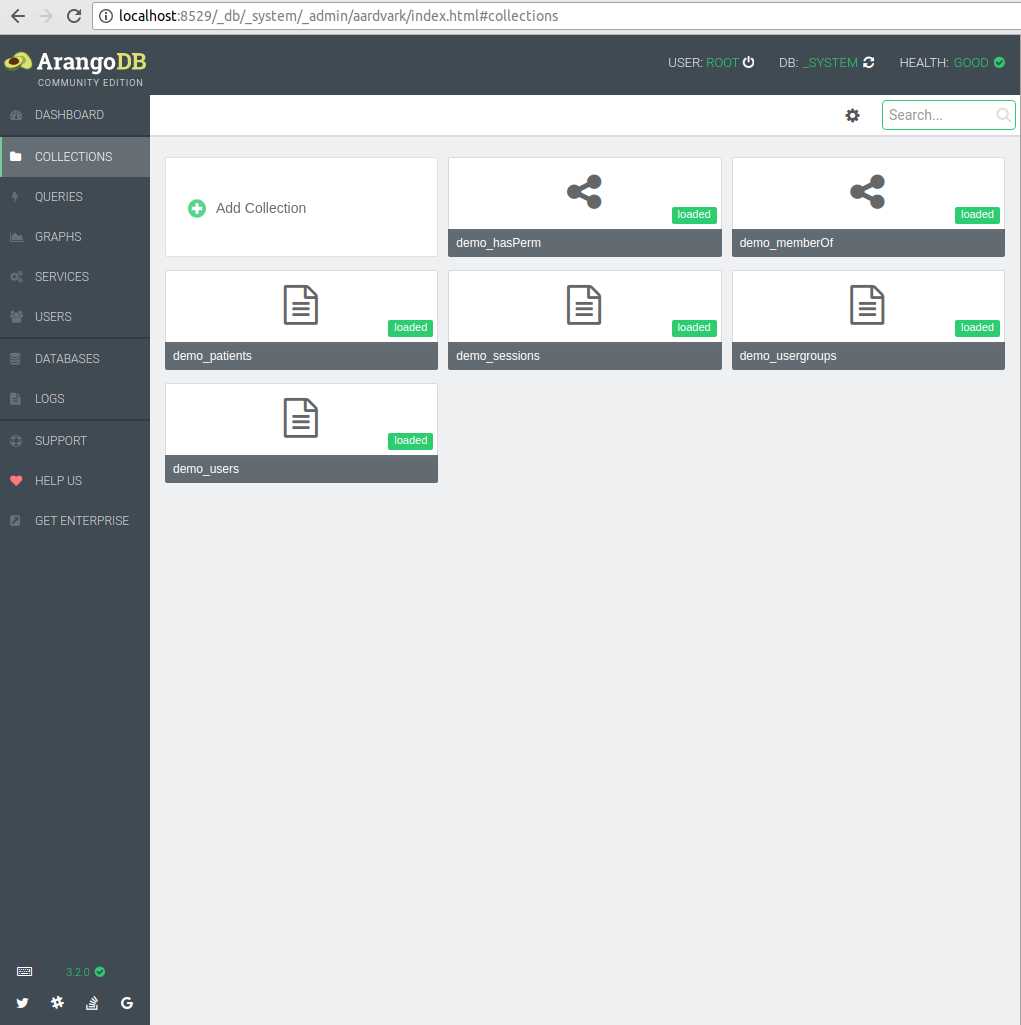Click the version 3.2.0 check icon
The height and width of the screenshot is (1025, 1021).
coord(100,971)
